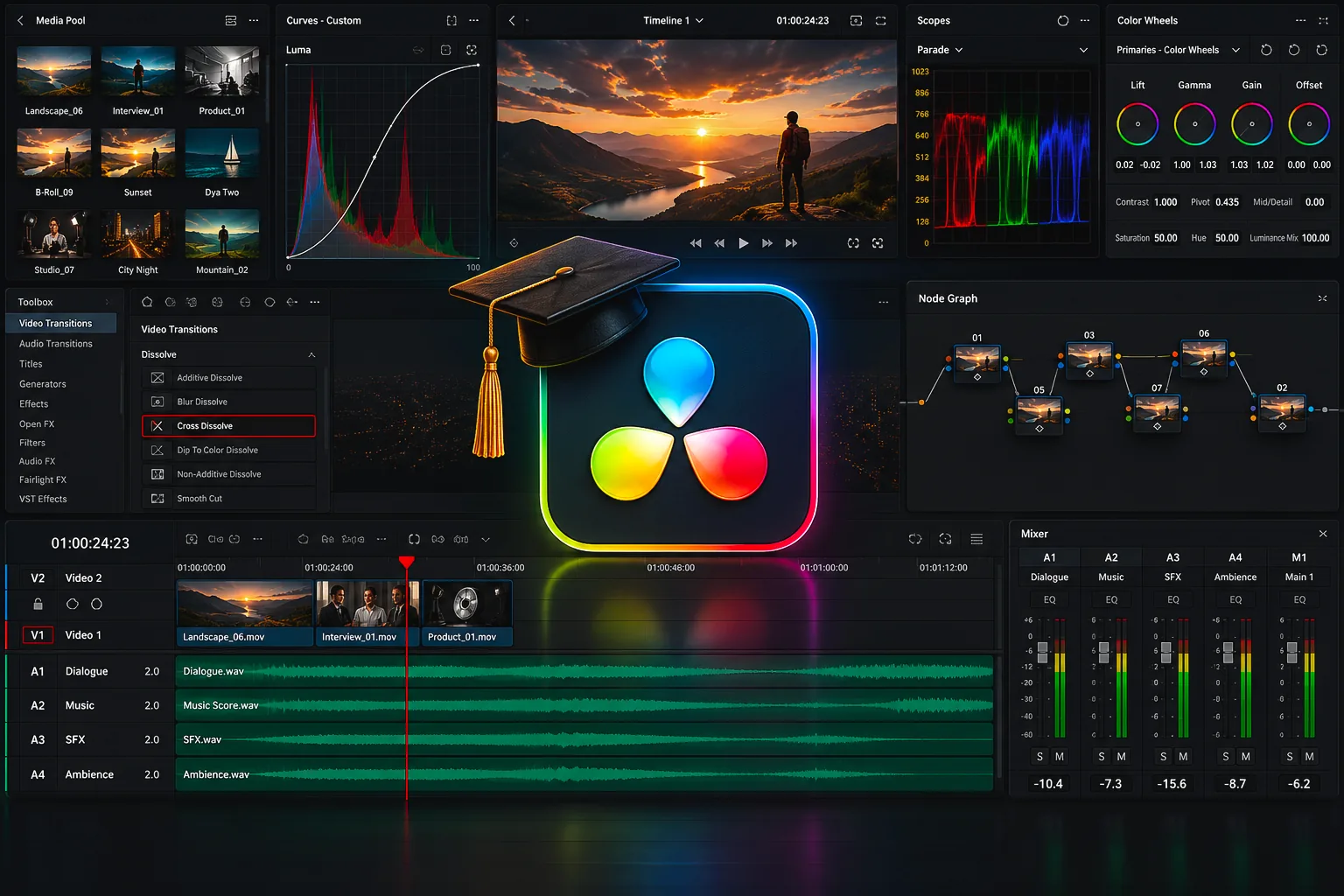The height and width of the screenshot is (896, 1344).
Task: Open the Curves panel three-dot menu
Action: pos(473,20)
